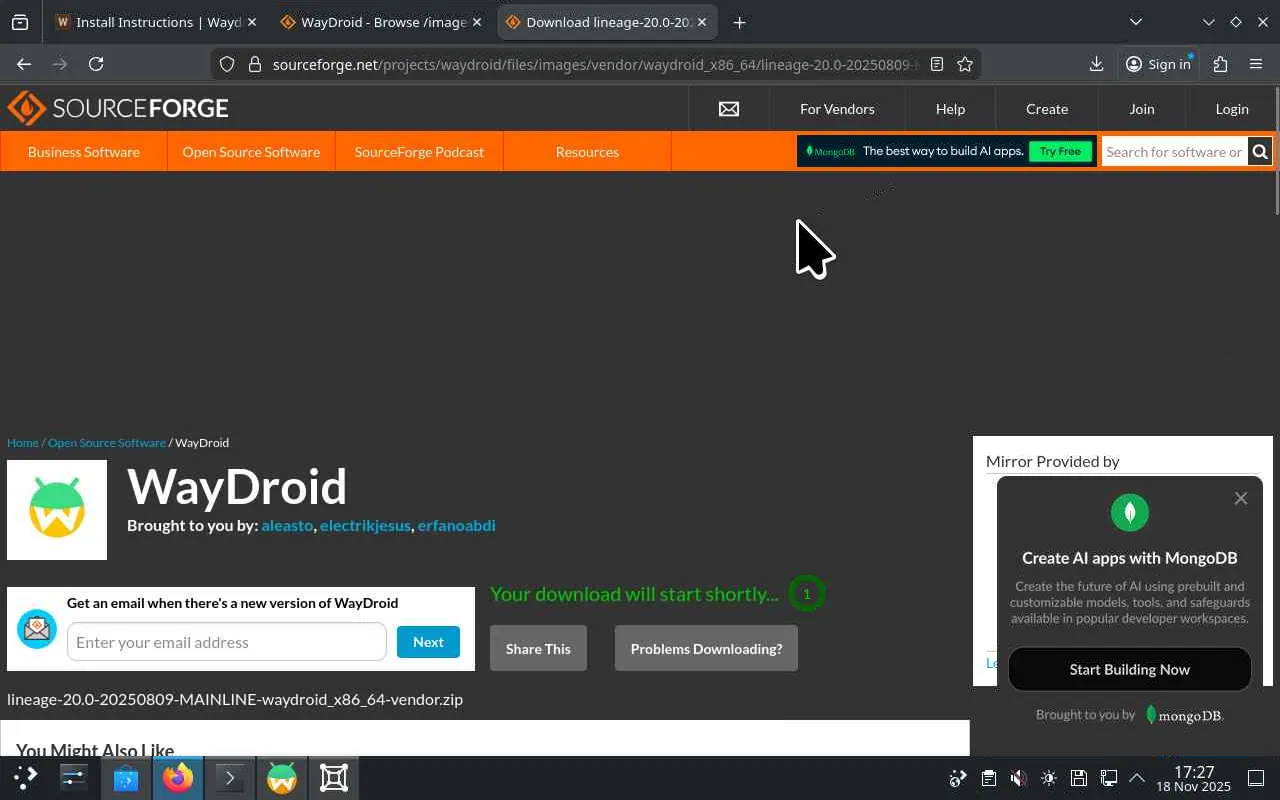The height and width of the screenshot is (800, 1280).
Task: Open the WayDroid project logo
Action: (x=57, y=510)
